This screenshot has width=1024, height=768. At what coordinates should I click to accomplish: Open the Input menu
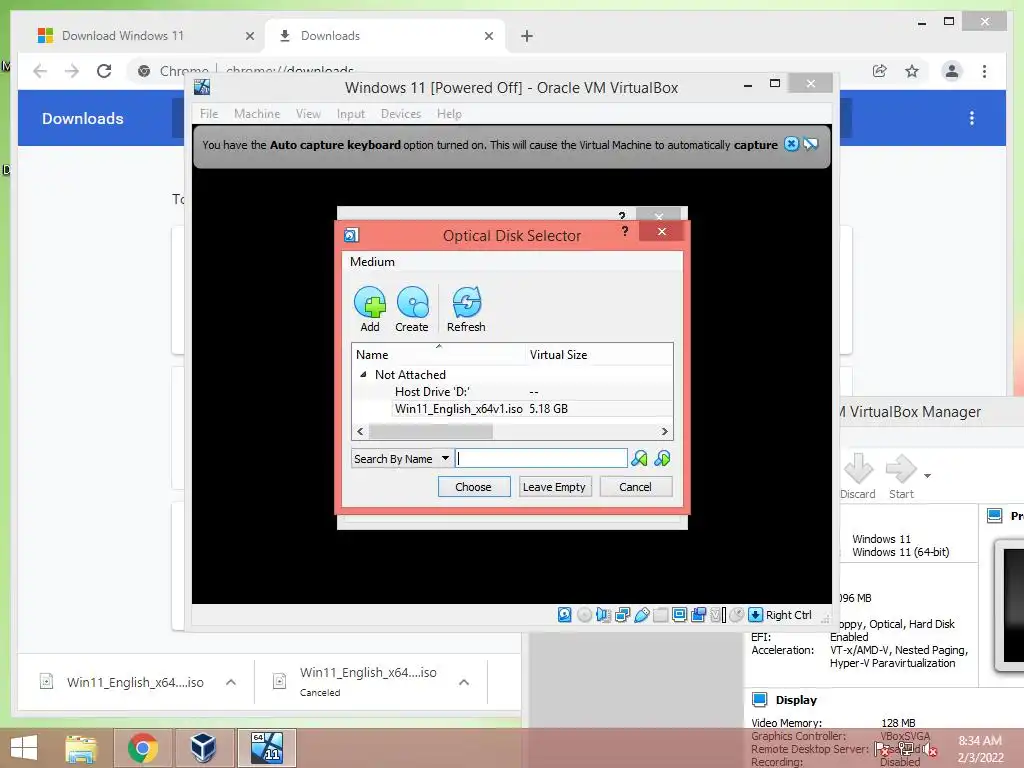(x=351, y=114)
